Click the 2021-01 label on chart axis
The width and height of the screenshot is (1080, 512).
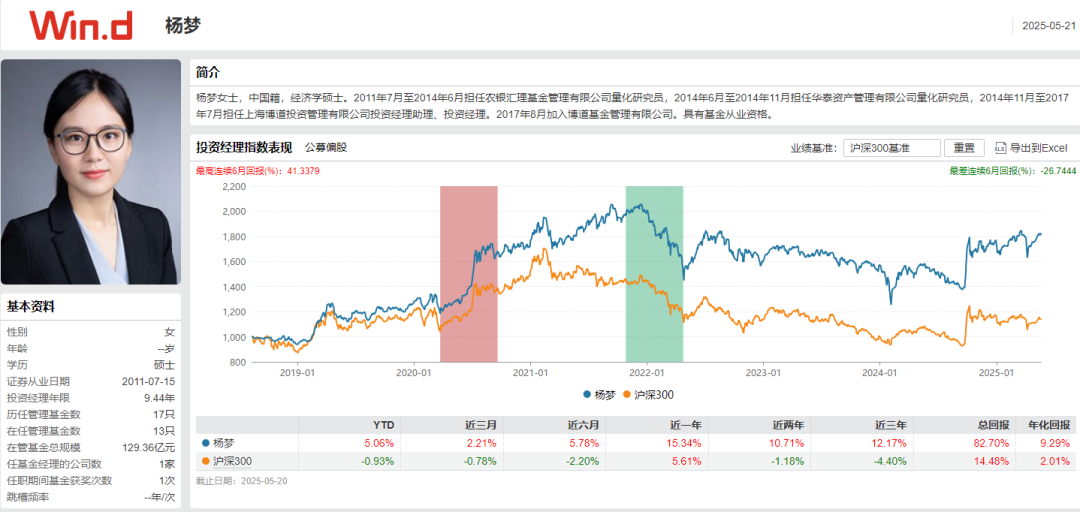coord(531,373)
